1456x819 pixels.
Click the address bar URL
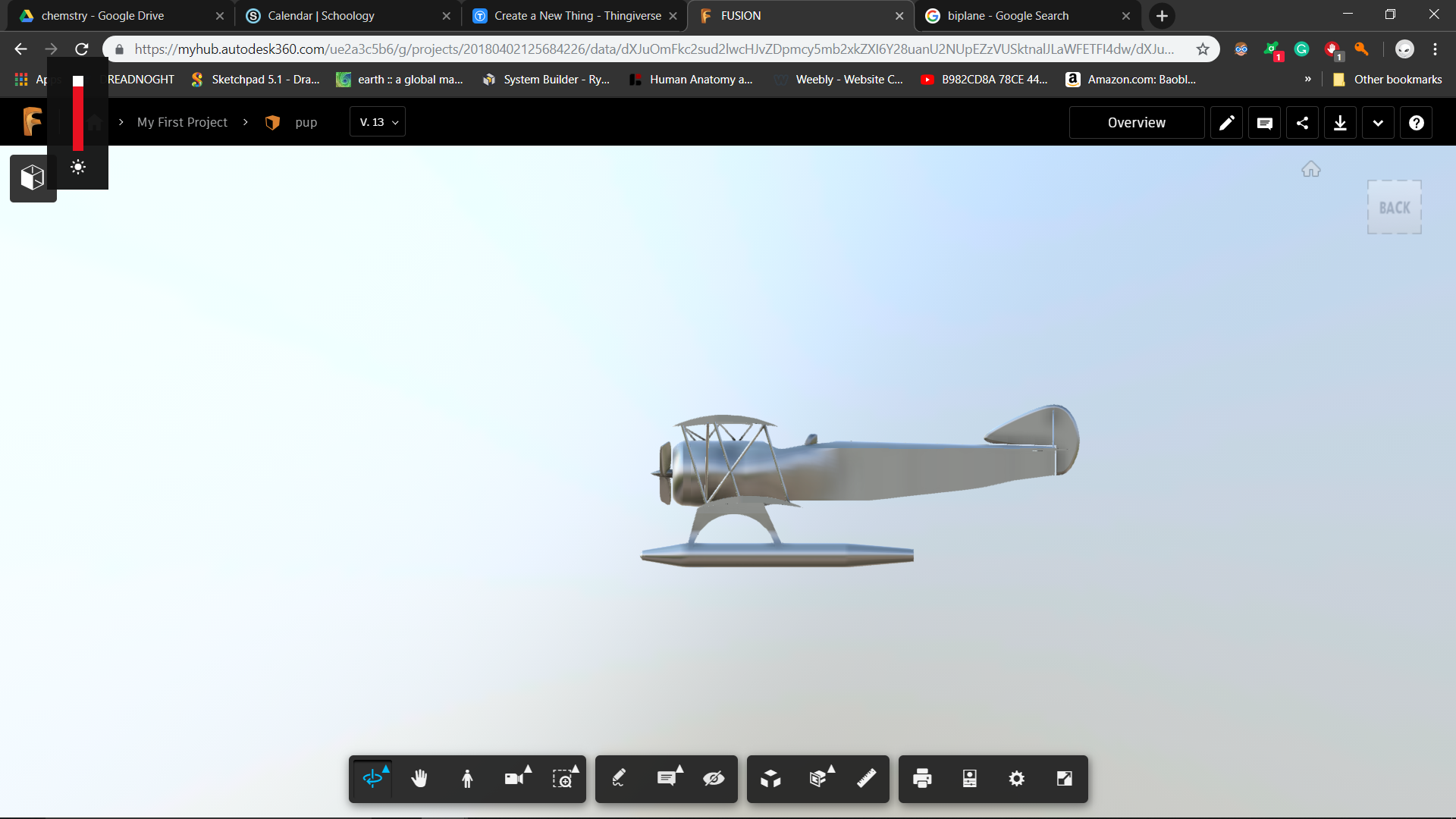pyautogui.click(x=654, y=49)
